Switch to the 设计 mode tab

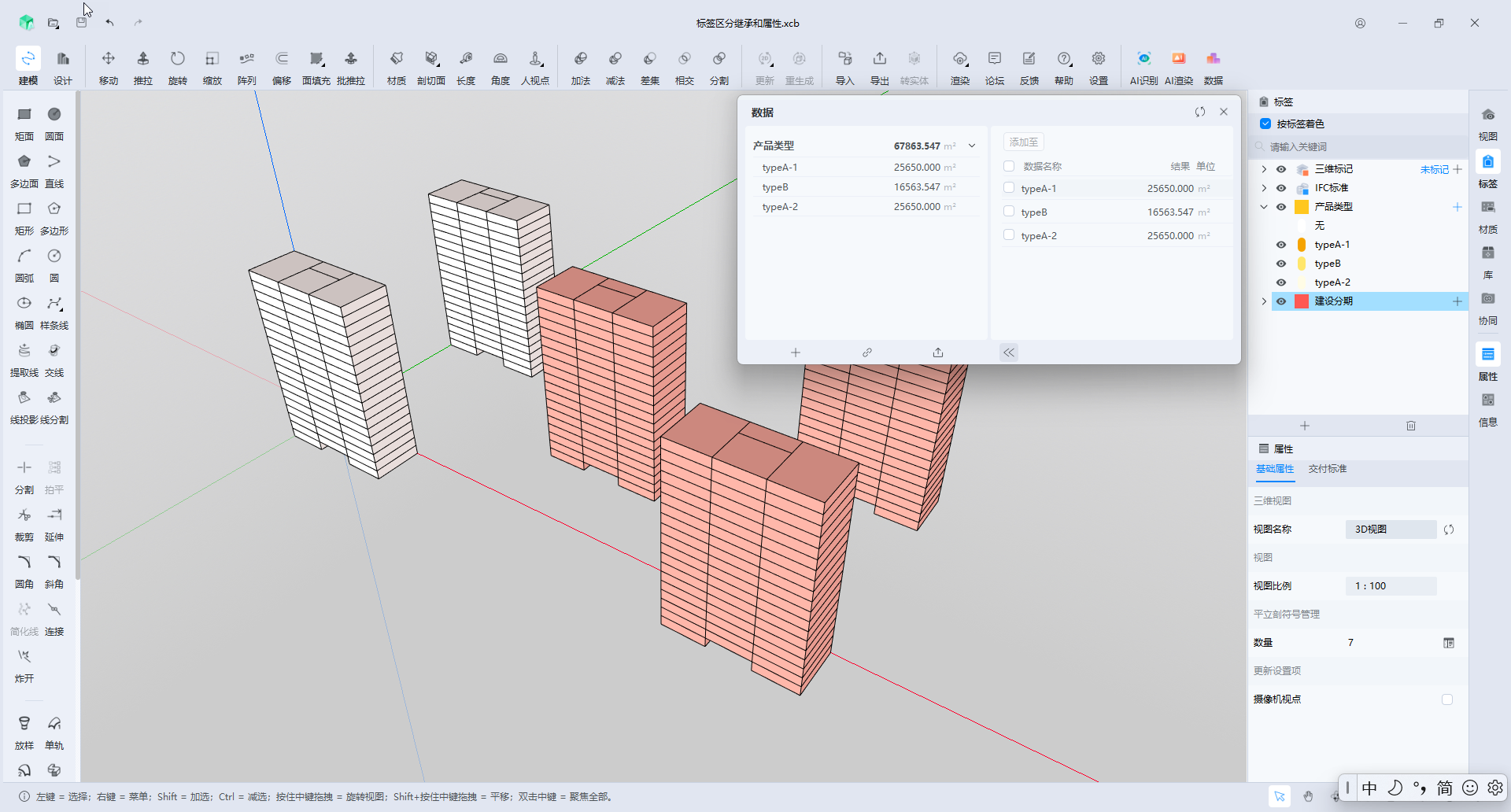click(x=62, y=67)
